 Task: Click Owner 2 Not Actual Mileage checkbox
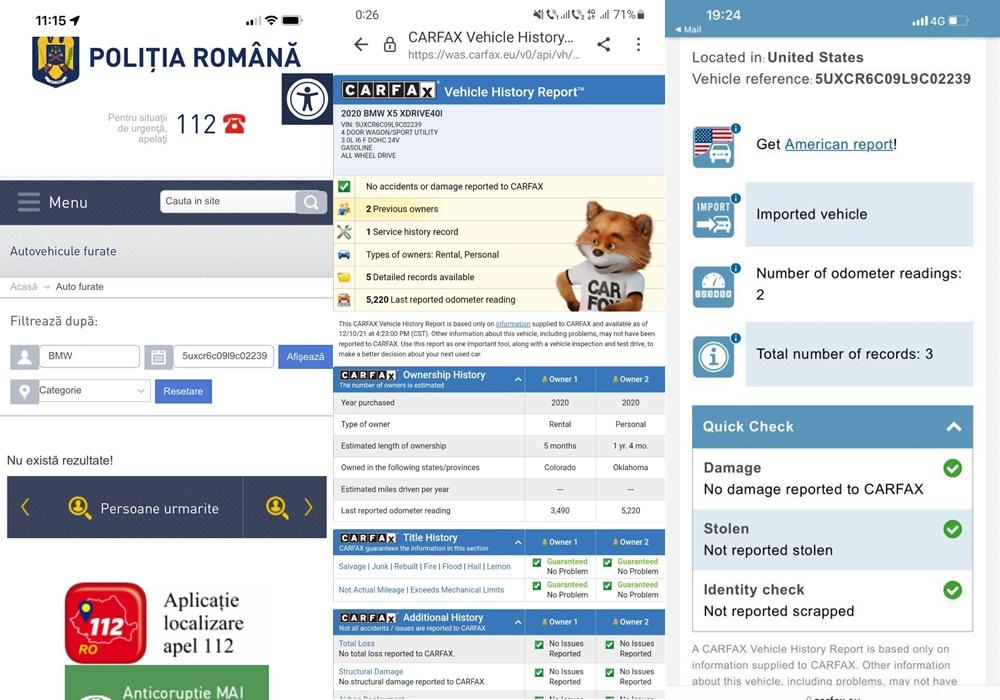click(607, 585)
